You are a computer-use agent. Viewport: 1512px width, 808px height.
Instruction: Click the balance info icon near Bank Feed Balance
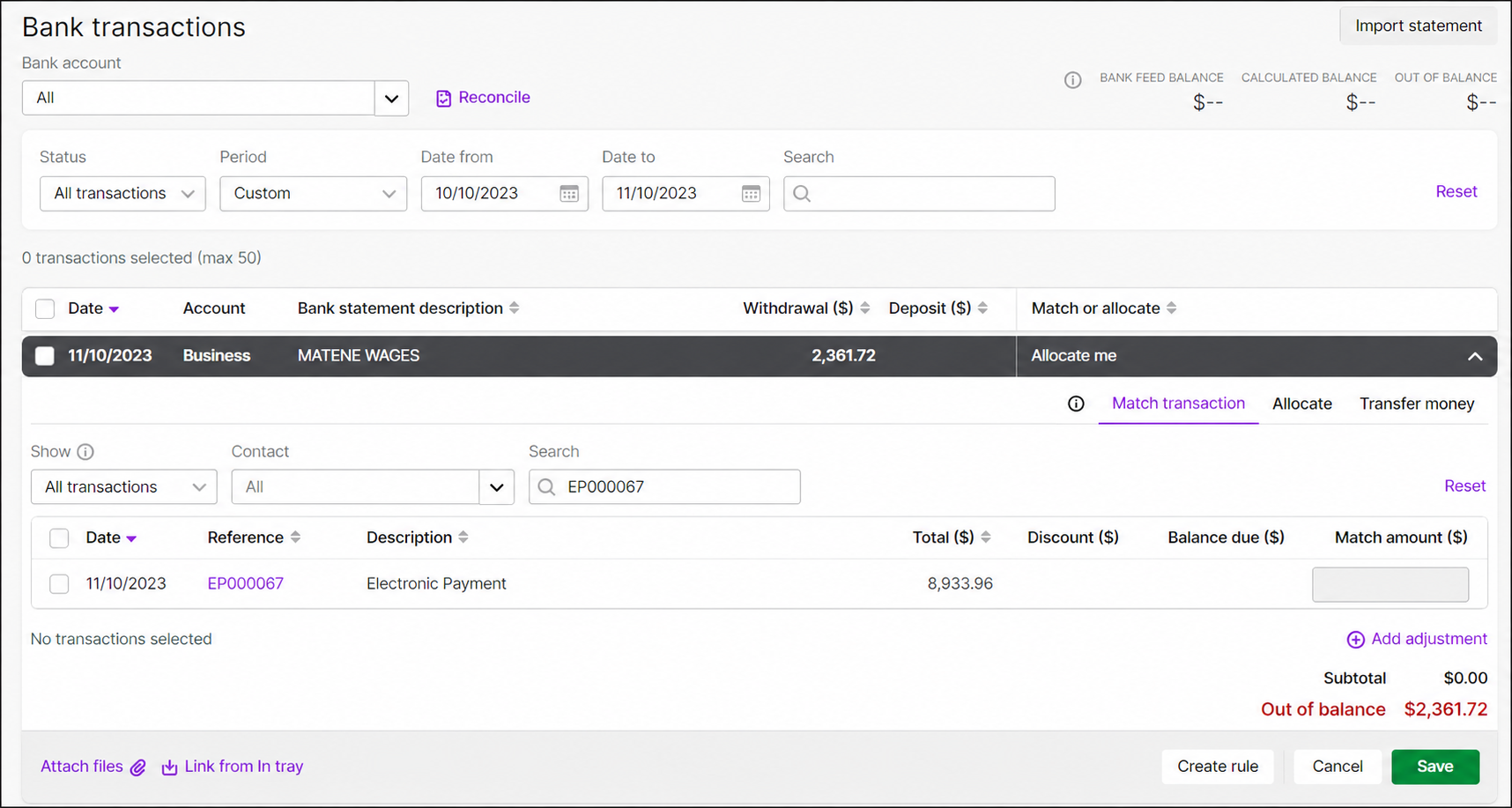coord(1072,80)
